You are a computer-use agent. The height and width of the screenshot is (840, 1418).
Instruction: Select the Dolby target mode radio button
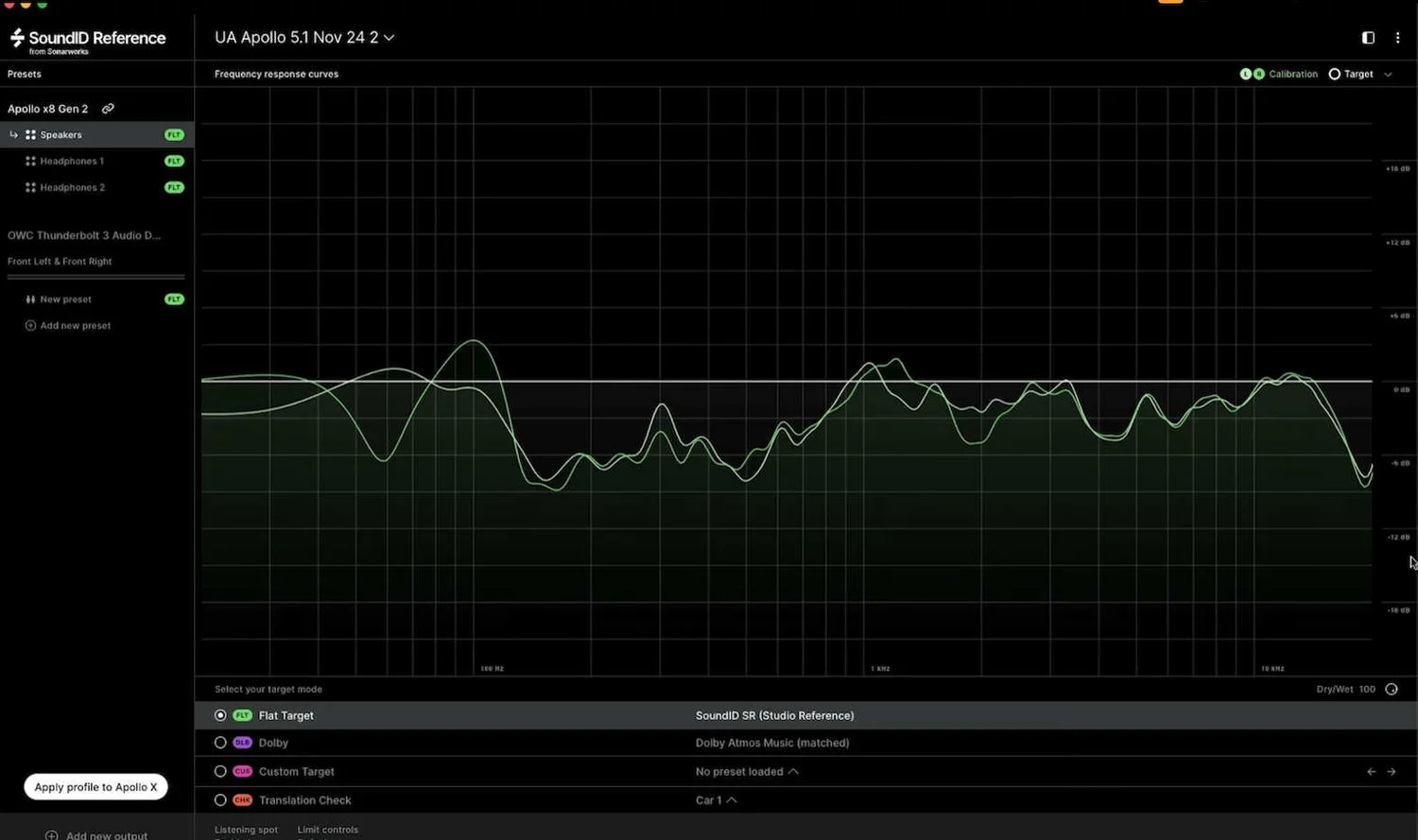coord(219,743)
